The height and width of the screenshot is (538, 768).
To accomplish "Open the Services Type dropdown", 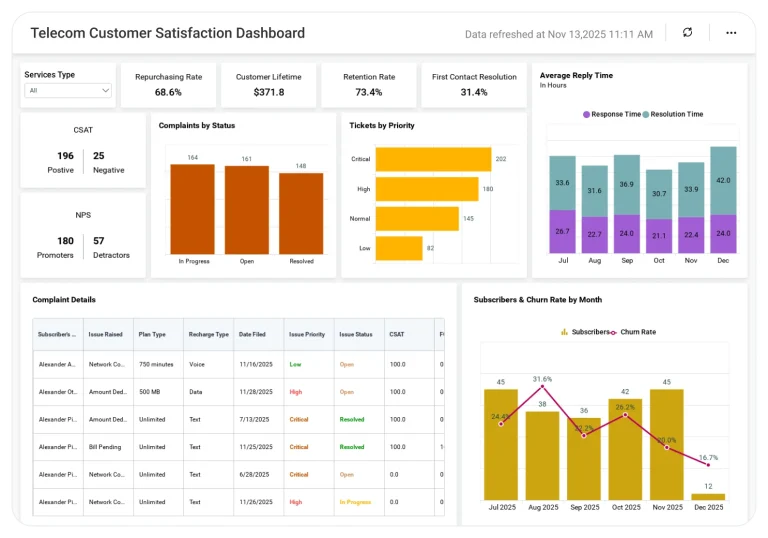I will coord(68,90).
